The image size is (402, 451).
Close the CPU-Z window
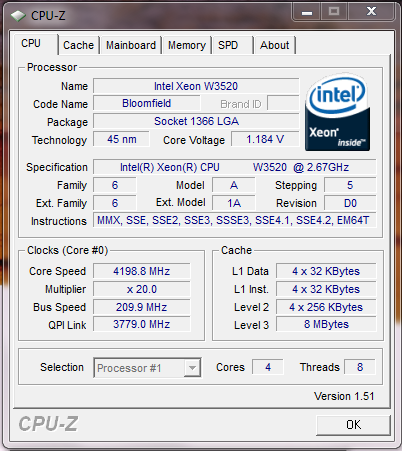click(371, 13)
